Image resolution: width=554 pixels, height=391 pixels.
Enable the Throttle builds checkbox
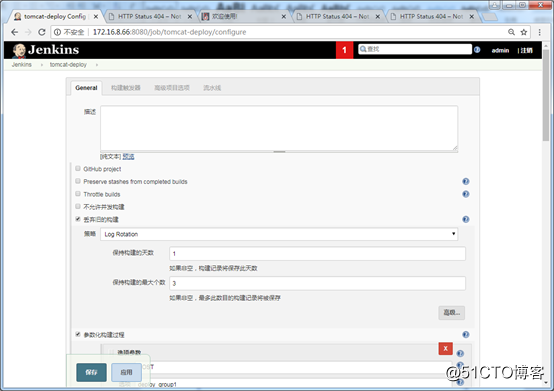(x=78, y=194)
